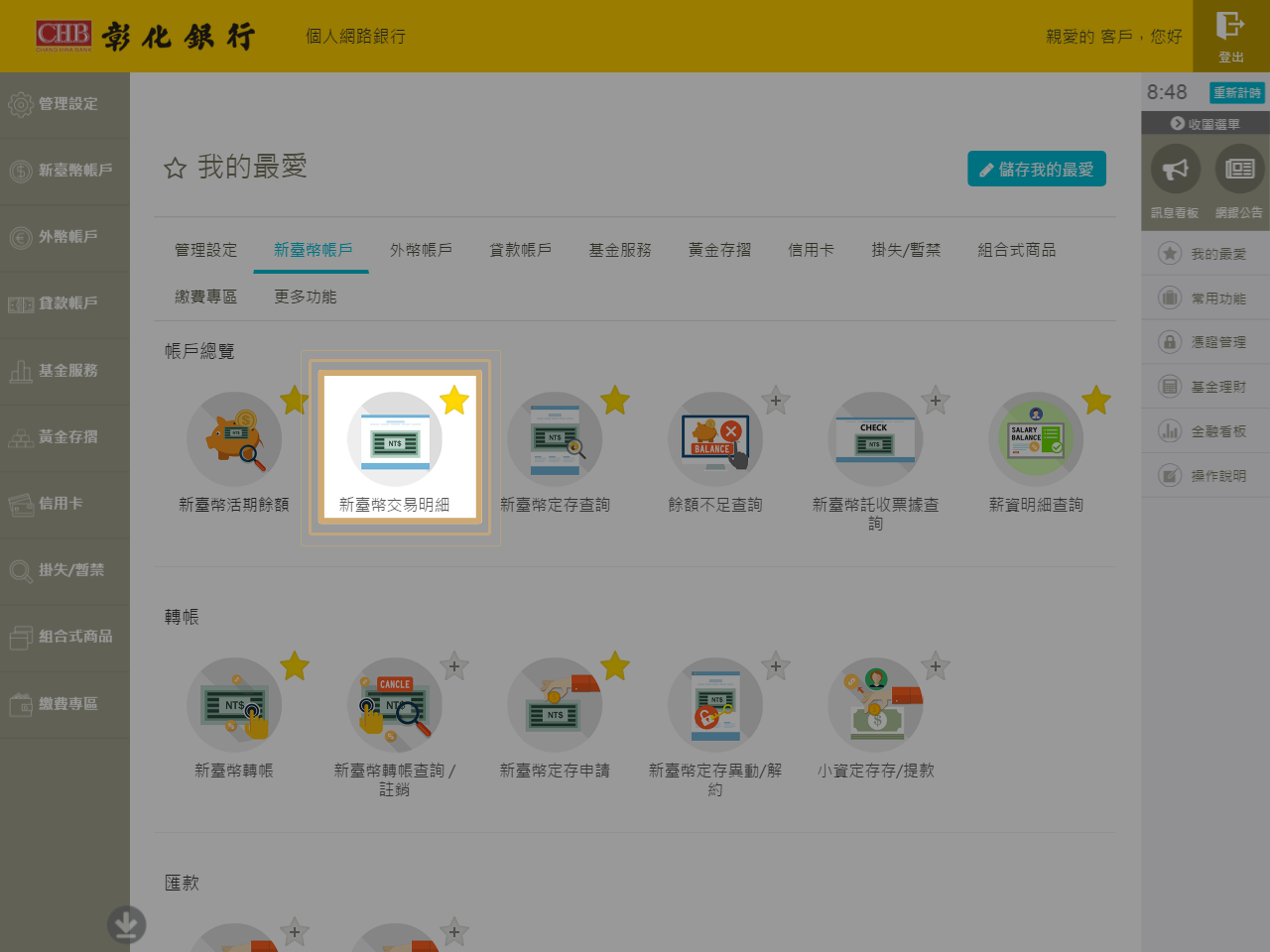The image size is (1270, 952).
Task: Open the 新臺幣交易明細 icon
Action: (395, 439)
